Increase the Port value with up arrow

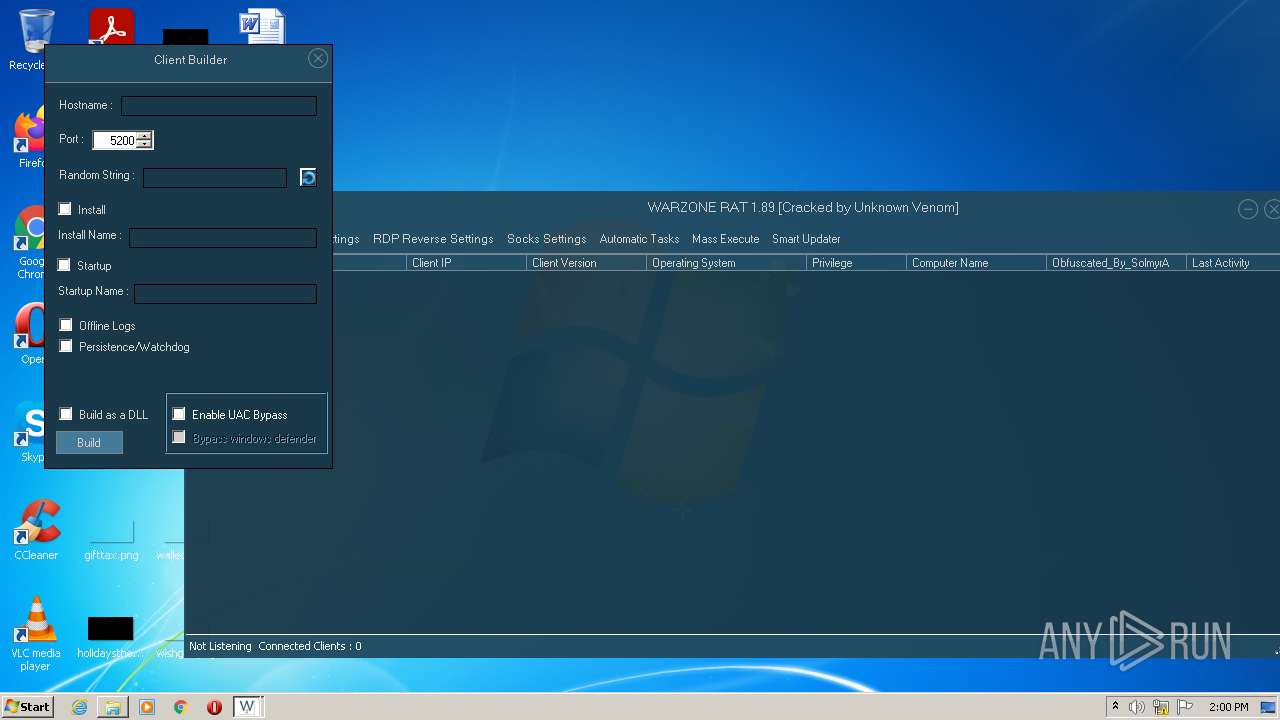[x=144, y=136]
